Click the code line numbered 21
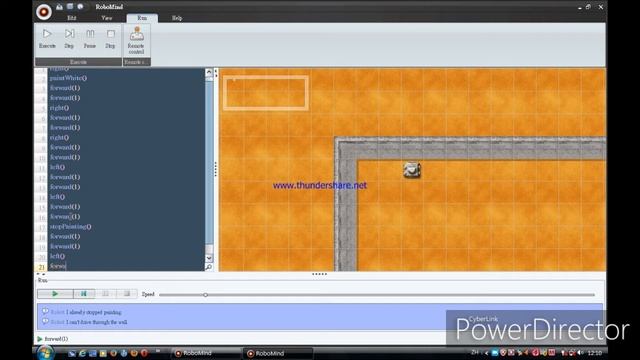Screen dimensions: 640x360 tap(58, 266)
